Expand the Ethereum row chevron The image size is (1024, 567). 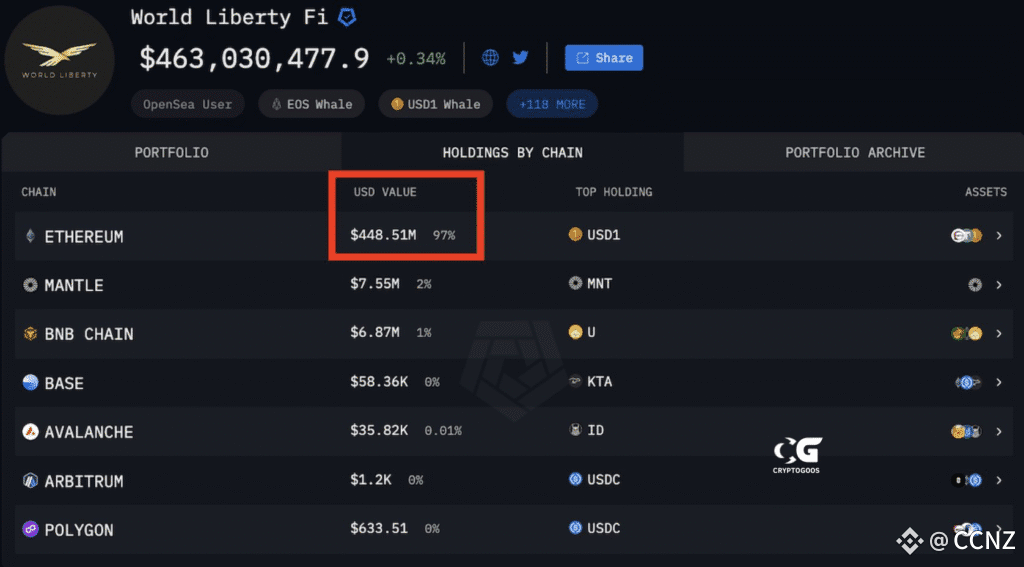click(x=999, y=236)
